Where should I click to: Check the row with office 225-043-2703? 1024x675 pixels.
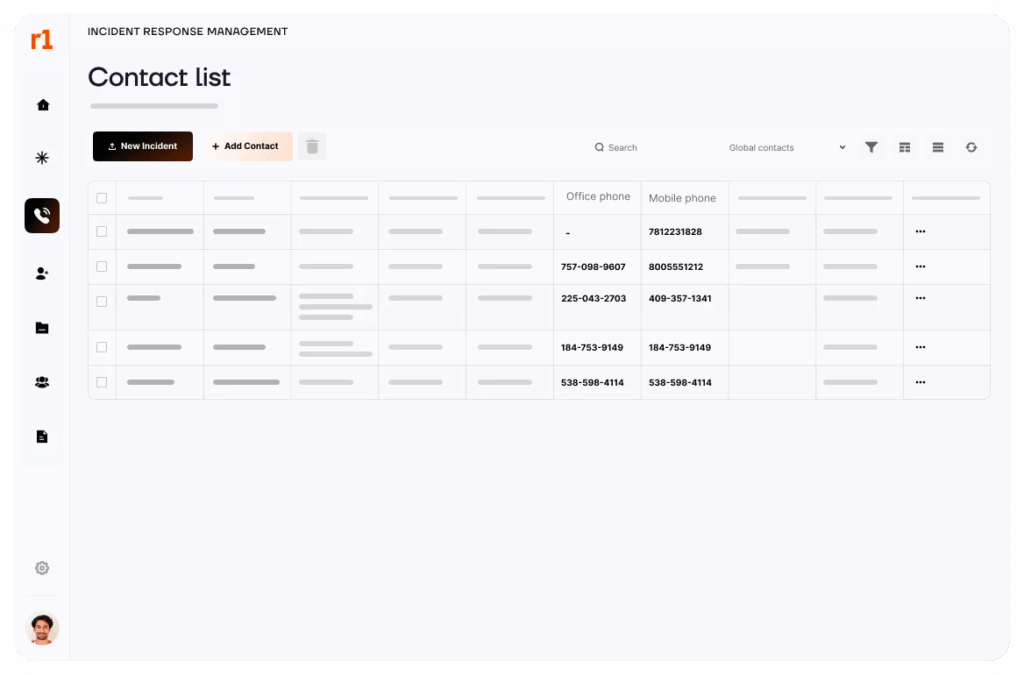tap(102, 302)
